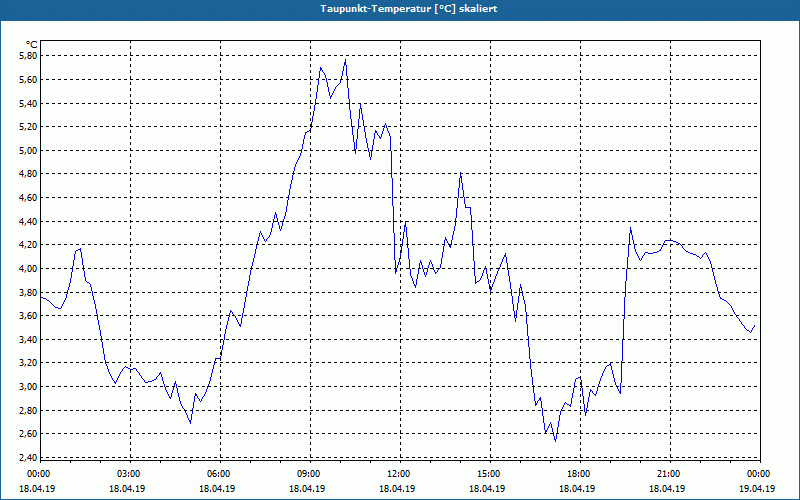Image resolution: width=800 pixels, height=500 pixels.
Task: Select the 19.04.19 date label
Action: (x=757, y=488)
